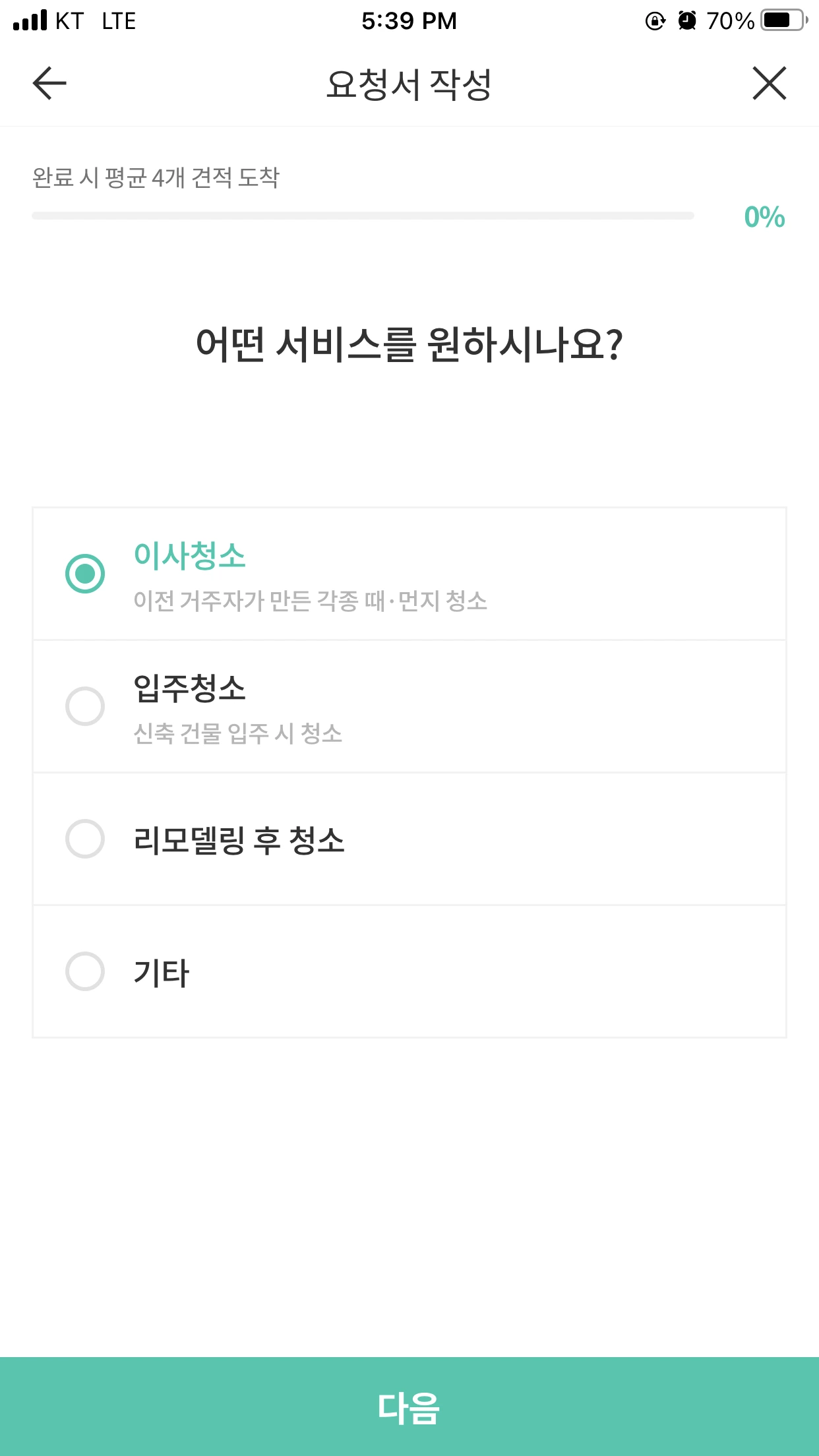
Task: Tap the battery icon in status bar
Action: click(783, 20)
